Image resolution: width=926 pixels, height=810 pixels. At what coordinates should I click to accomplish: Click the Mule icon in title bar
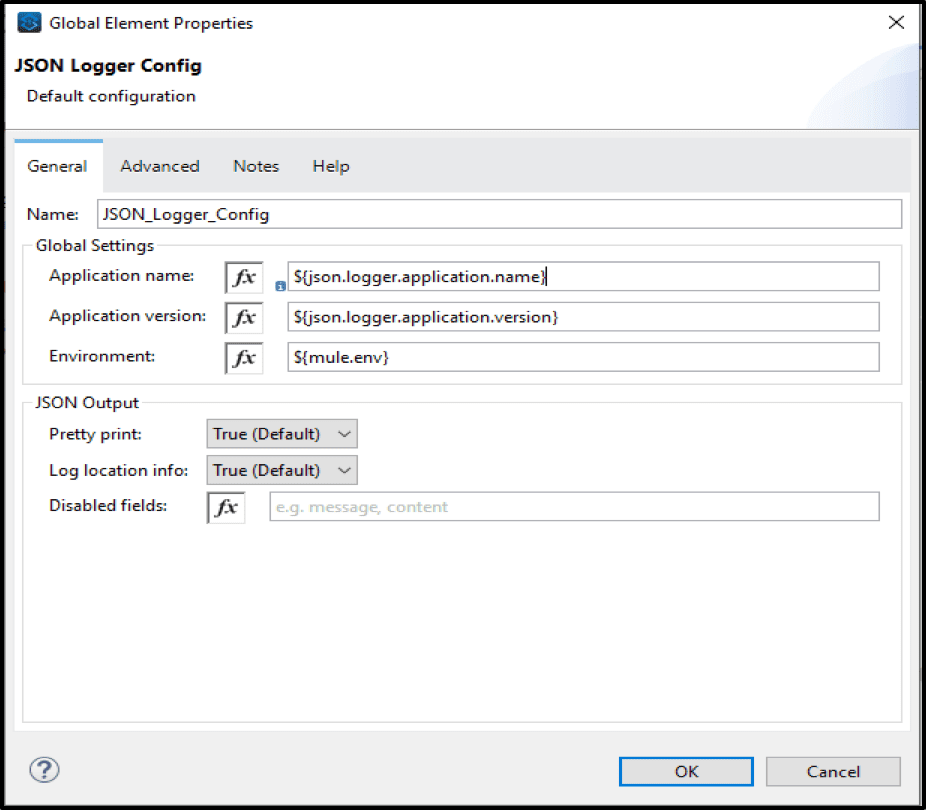coord(29,23)
